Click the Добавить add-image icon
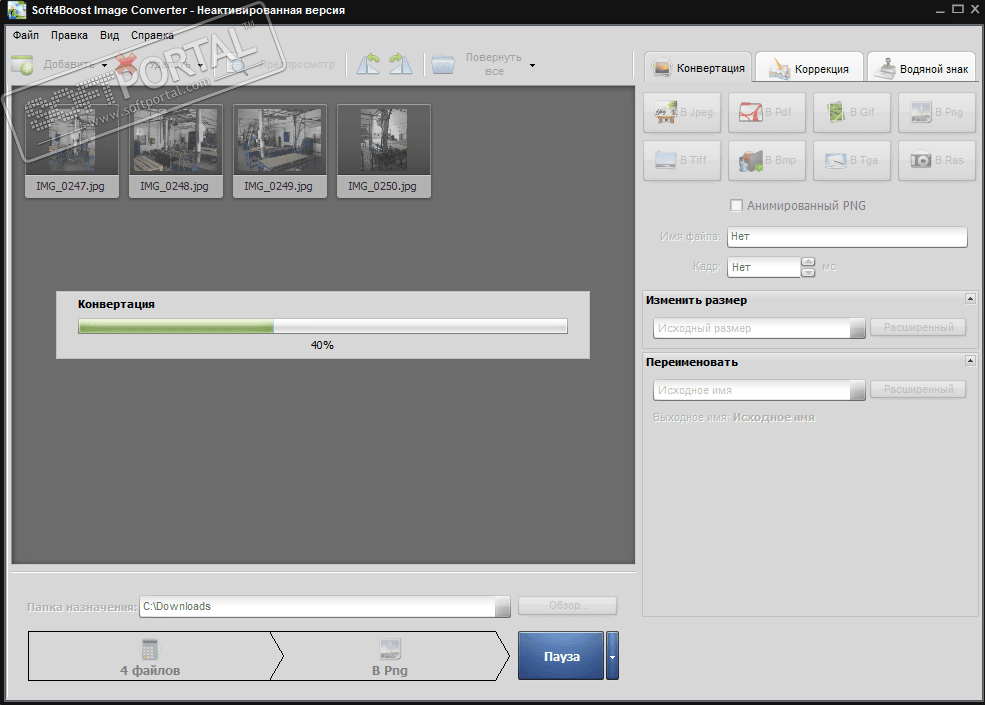 click(22, 65)
